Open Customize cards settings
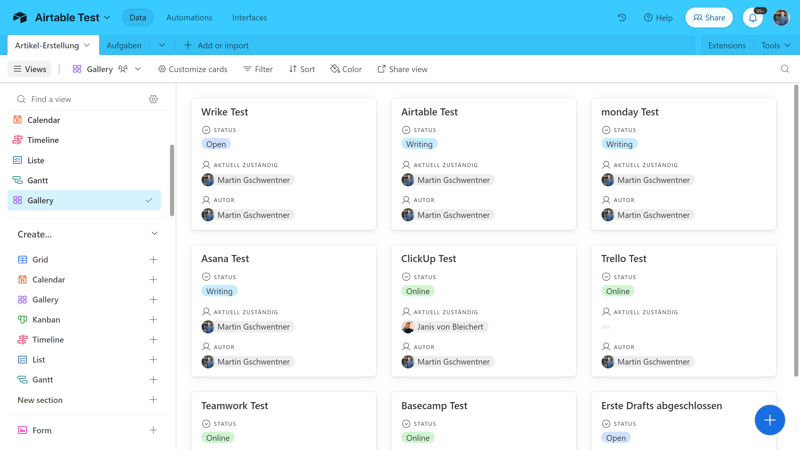Viewport: 800px width, 450px height. click(192, 69)
